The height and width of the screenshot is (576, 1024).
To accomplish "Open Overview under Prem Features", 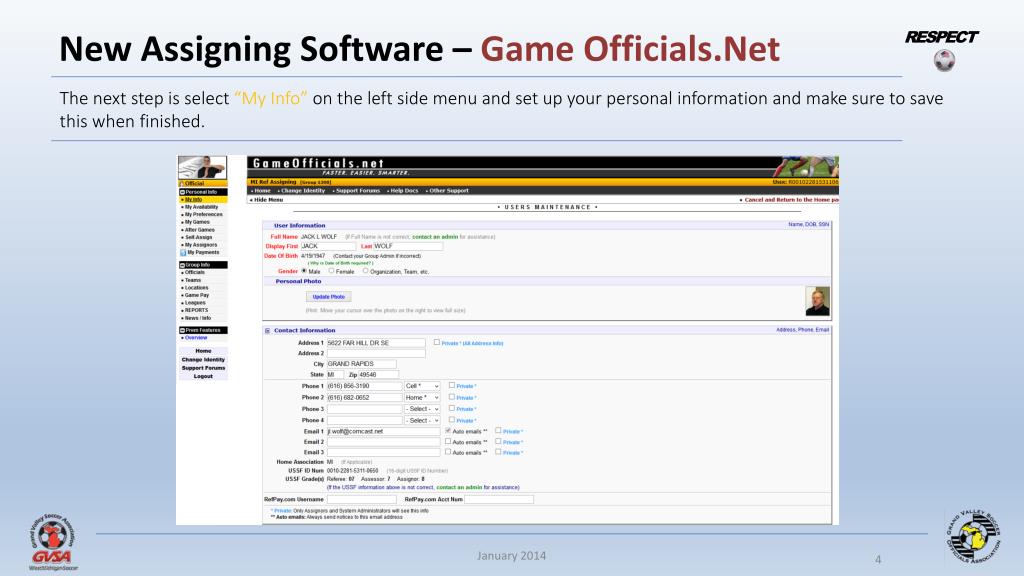I will pyautogui.click(x=195, y=338).
